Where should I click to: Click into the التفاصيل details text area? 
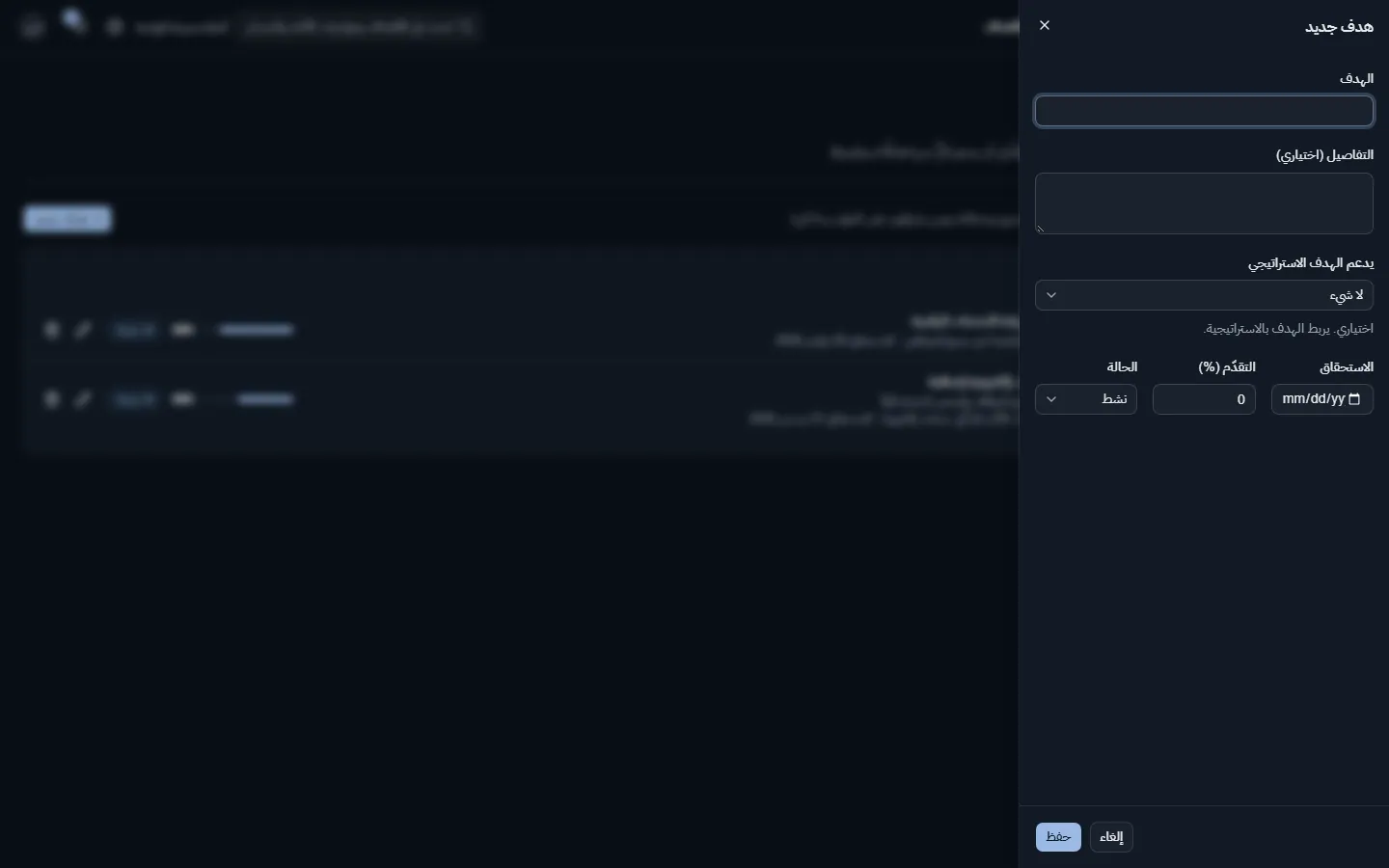pyautogui.click(x=1204, y=203)
